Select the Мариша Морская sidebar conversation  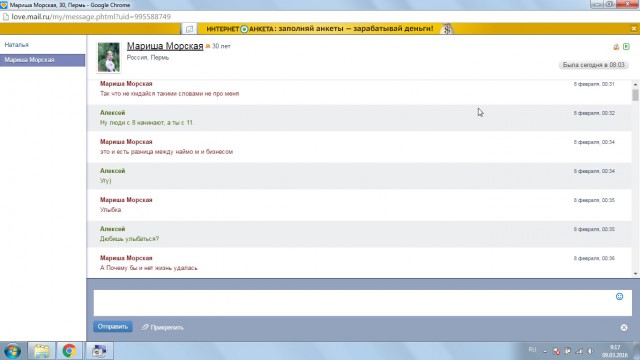(x=42, y=60)
